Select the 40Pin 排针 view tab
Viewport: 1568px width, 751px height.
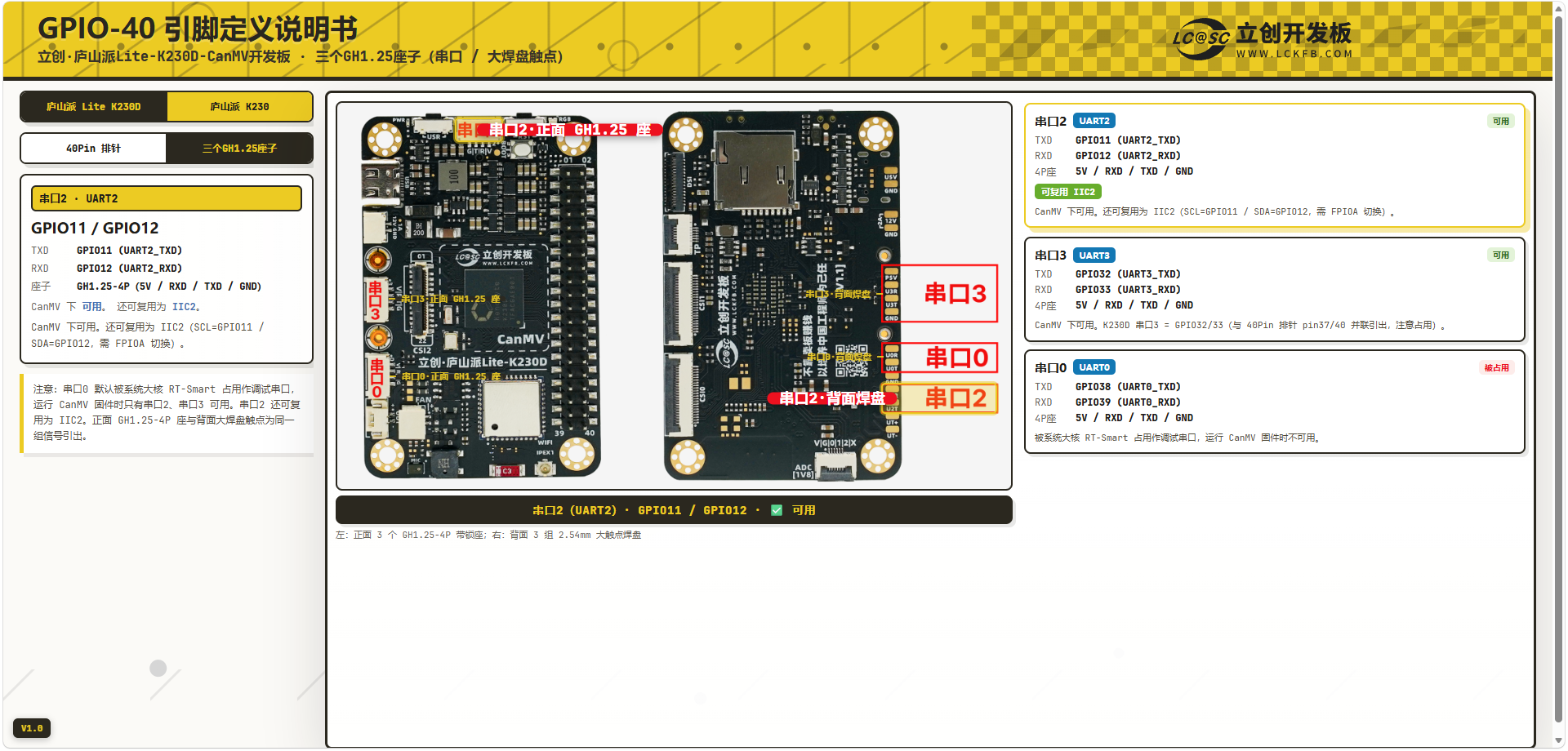pyautogui.click(x=94, y=149)
